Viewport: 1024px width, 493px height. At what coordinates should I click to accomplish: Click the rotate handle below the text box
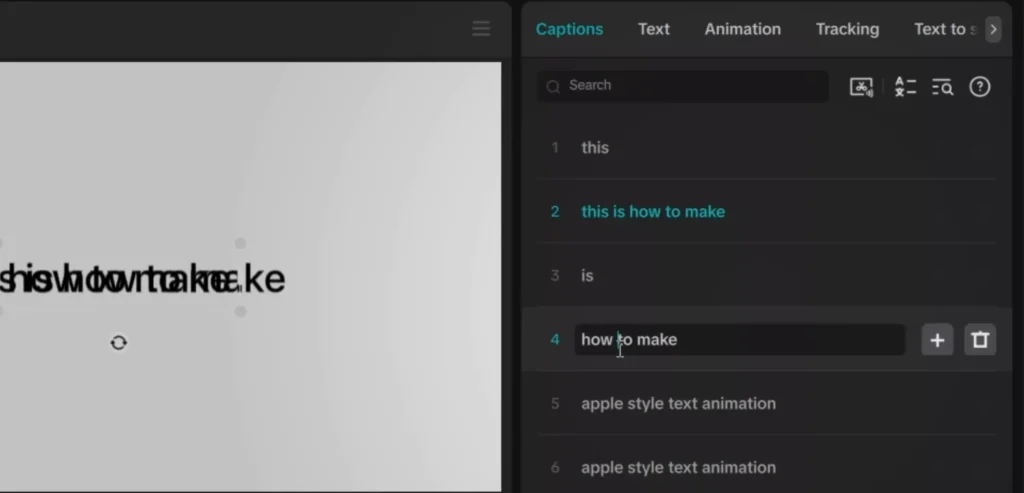pos(118,343)
